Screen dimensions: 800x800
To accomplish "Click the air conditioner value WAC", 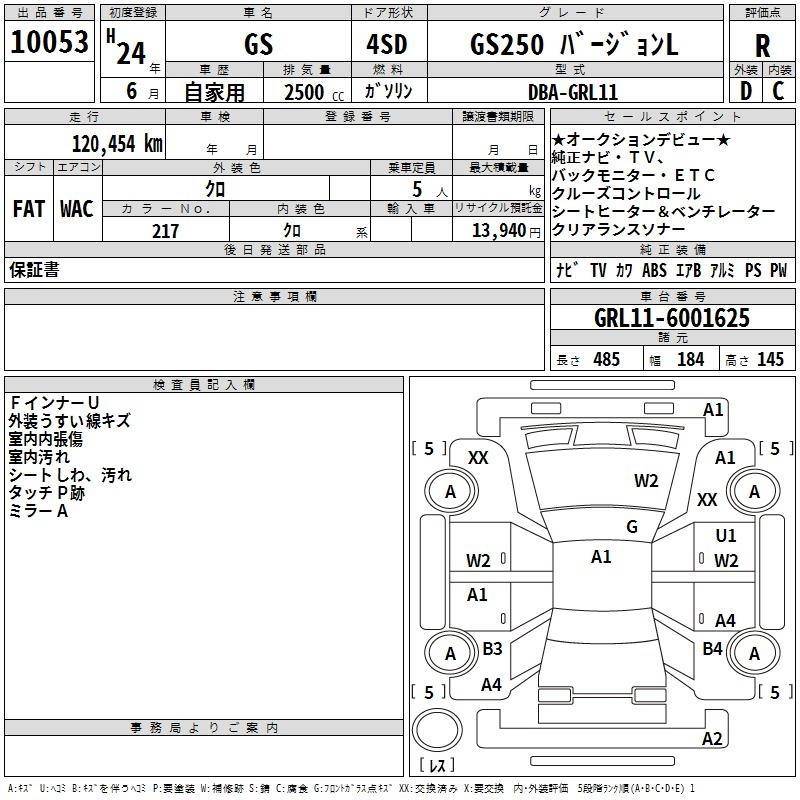I will 77,209.
